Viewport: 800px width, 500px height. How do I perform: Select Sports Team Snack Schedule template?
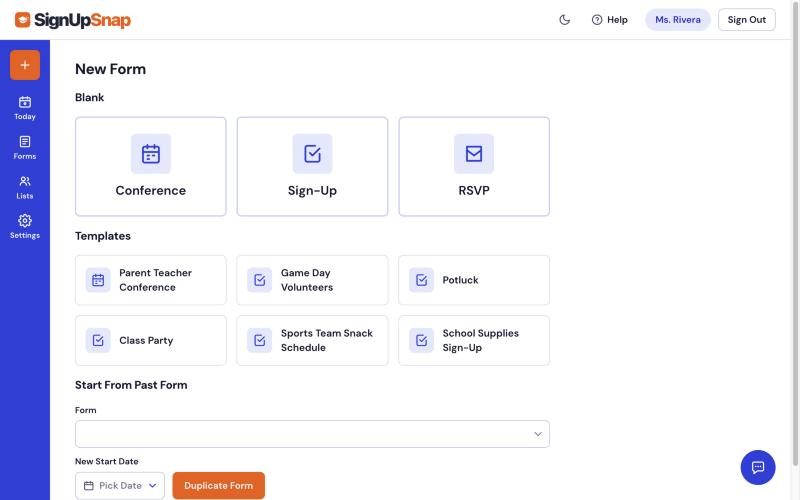(312, 340)
